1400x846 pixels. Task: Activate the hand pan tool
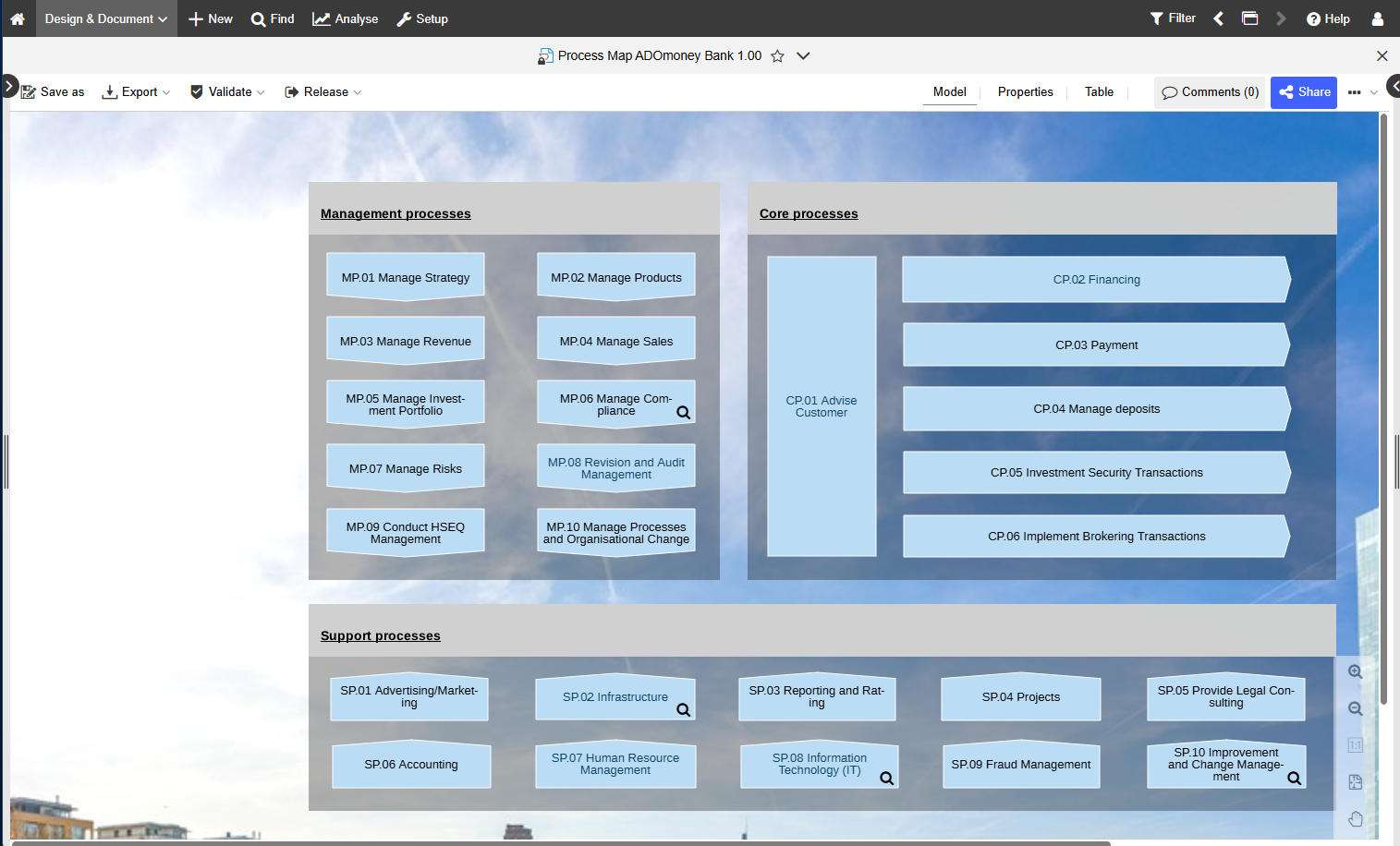tap(1355, 819)
